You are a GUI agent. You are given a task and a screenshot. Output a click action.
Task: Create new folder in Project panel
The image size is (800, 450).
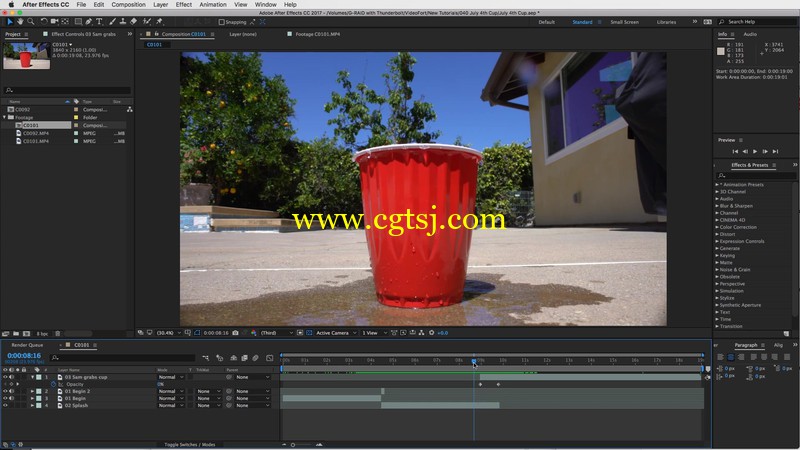(x=16, y=334)
